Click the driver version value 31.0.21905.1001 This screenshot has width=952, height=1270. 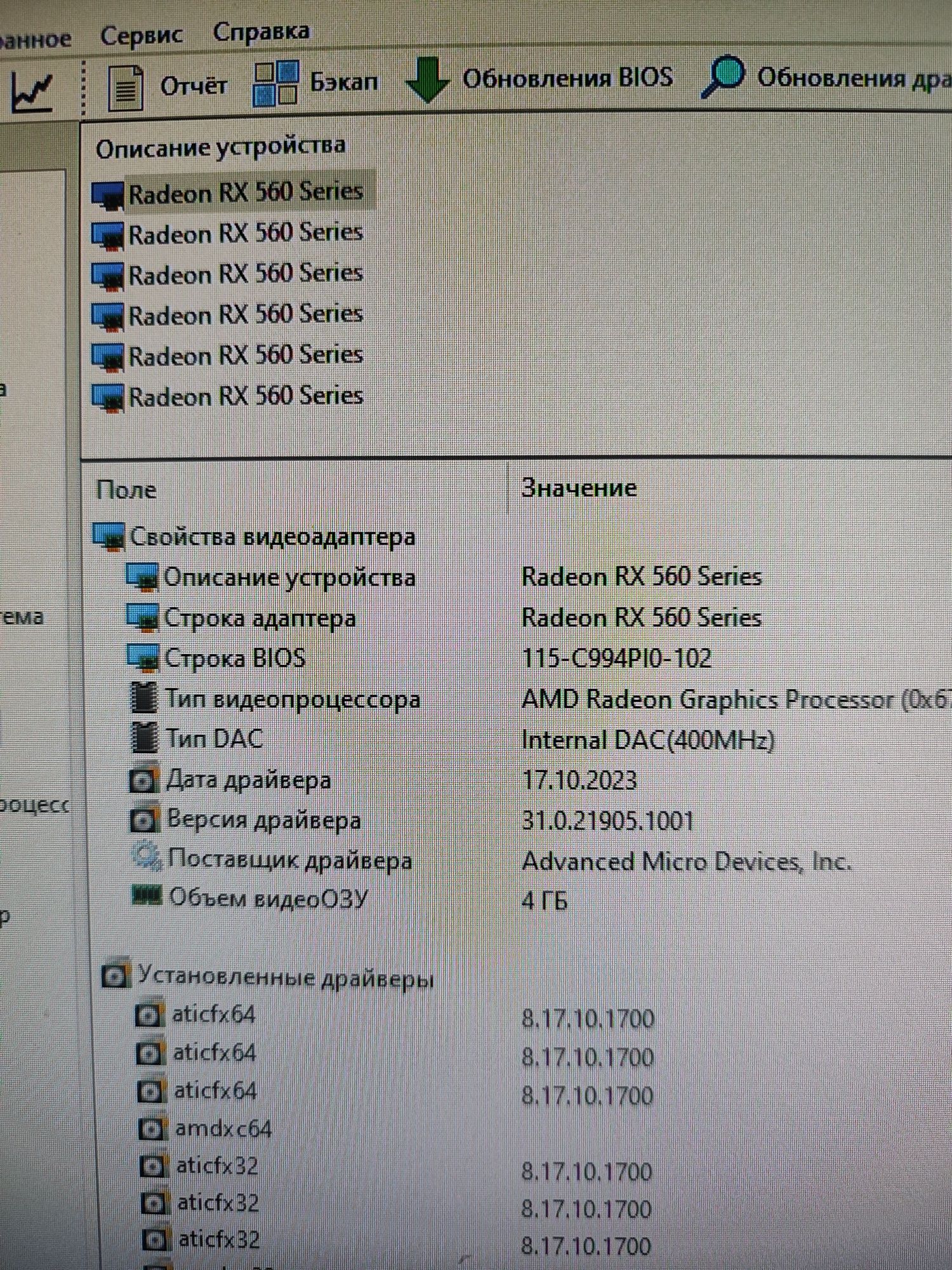pos(607,821)
